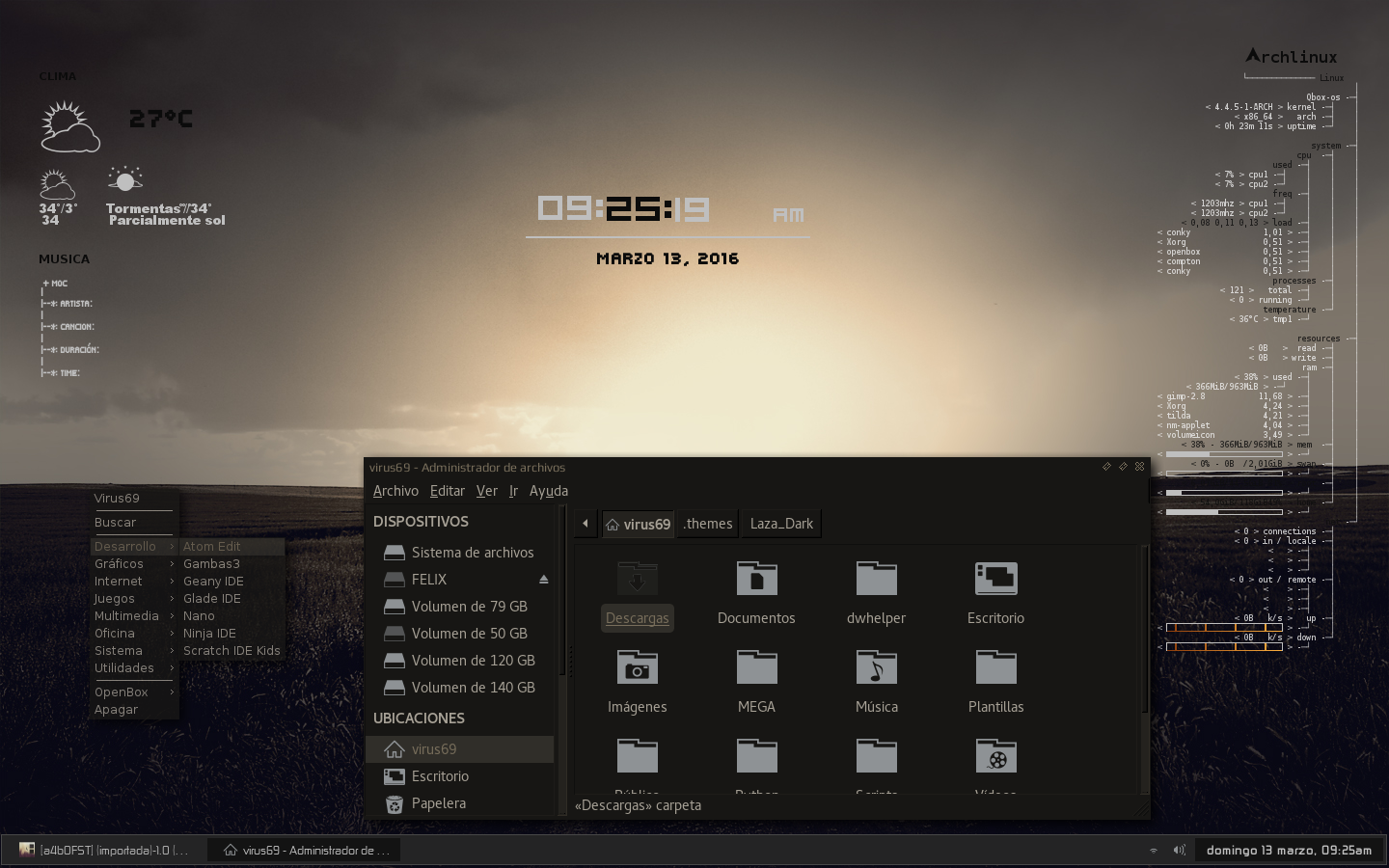The height and width of the screenshot is (868, 1389).
Task: Expand the Desarrollo submenu
Action: point(135,547)
